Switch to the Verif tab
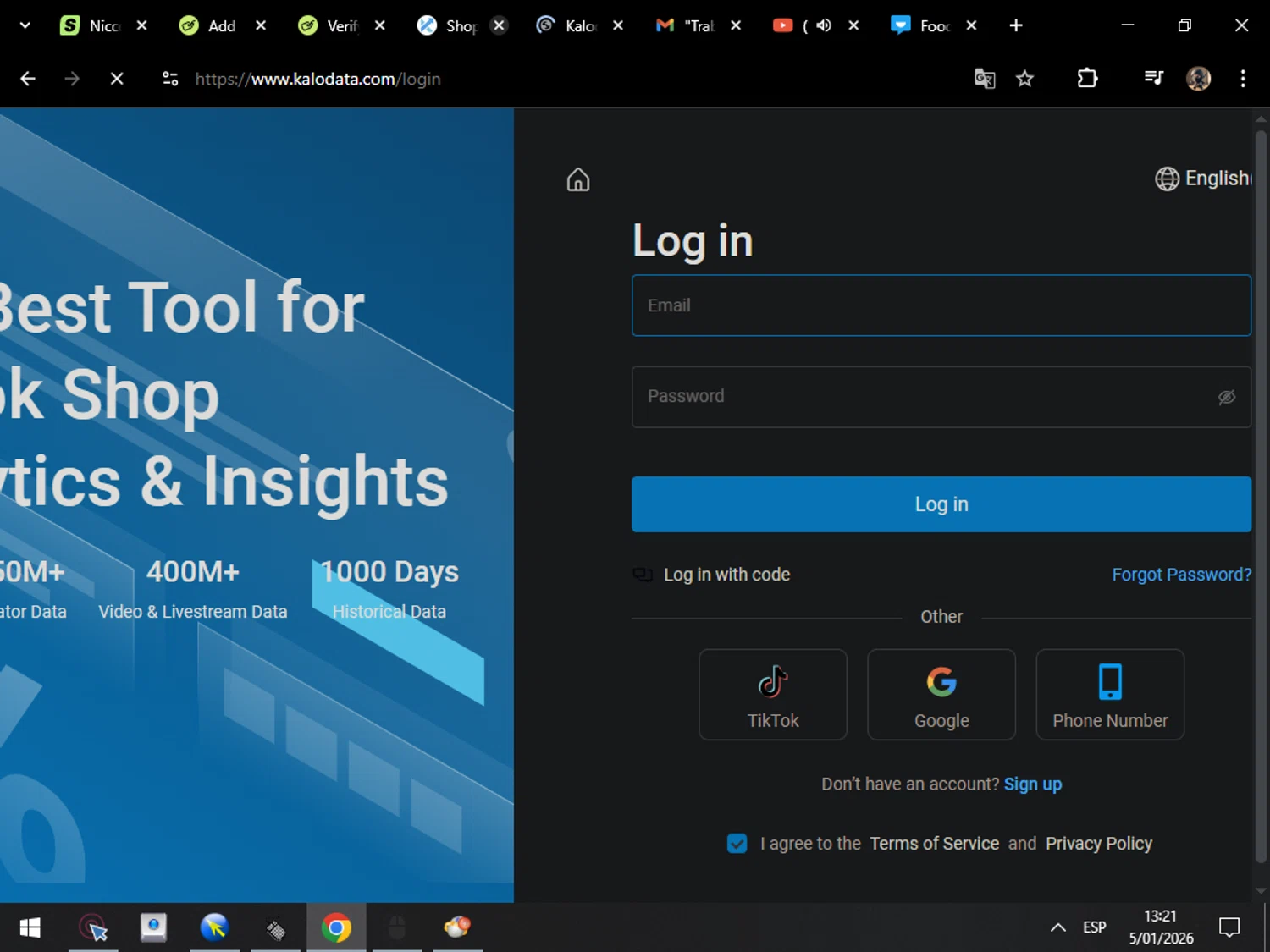The image size is (1270, 952). pyautogui.click(x=340, y=25)
